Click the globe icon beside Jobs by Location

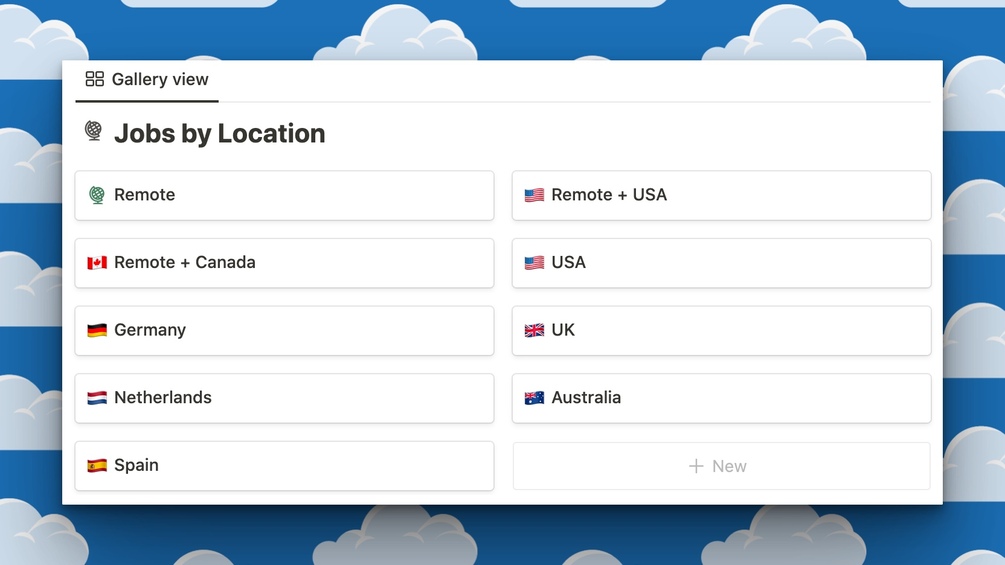click(x=94, y=132)
